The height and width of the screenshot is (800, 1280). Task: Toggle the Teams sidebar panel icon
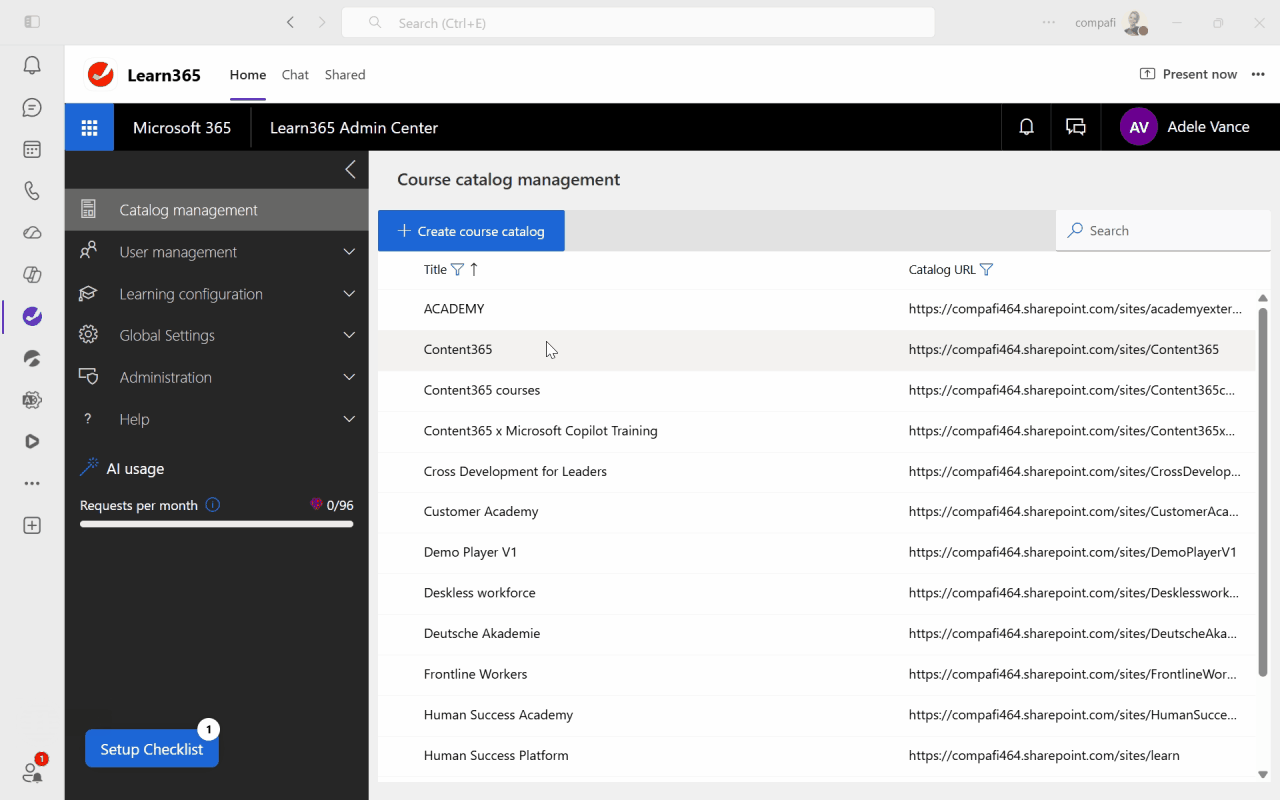pos(32,22)
